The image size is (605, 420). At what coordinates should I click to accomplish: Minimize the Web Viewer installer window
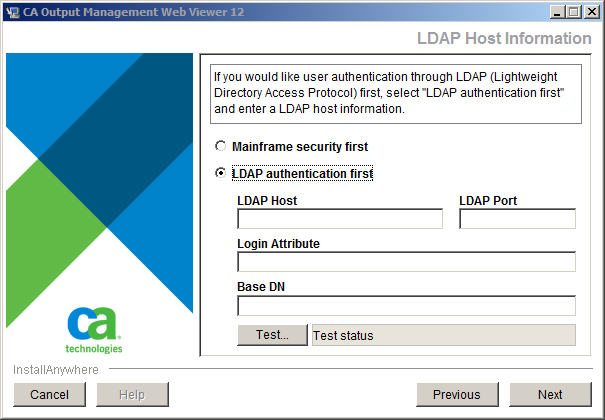551,12
